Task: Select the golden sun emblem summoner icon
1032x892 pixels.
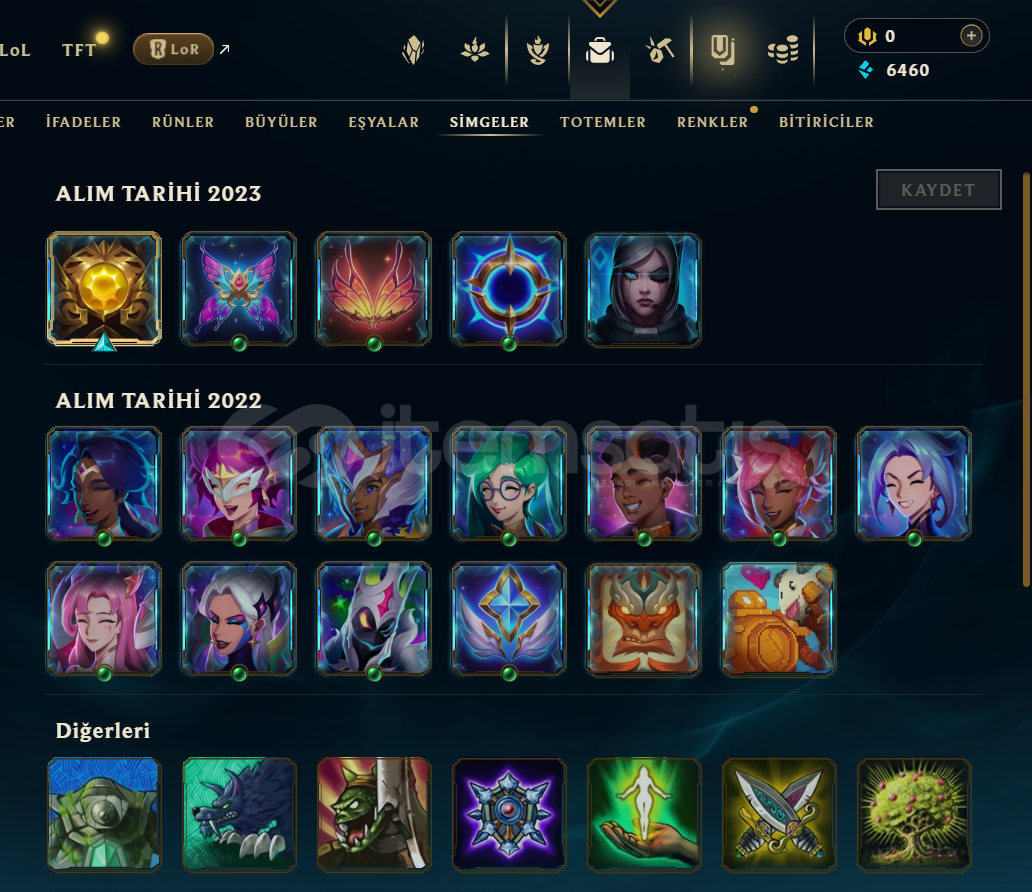Action: [104, 289]
